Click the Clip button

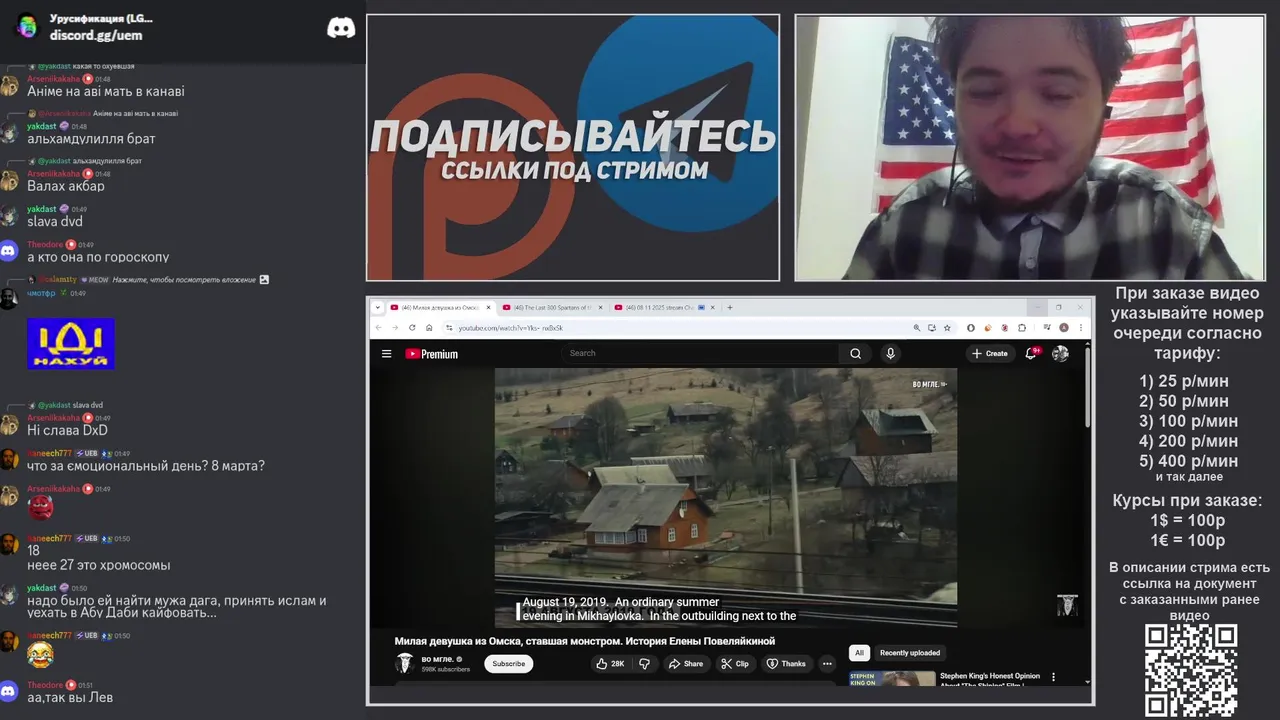point(734,663)
